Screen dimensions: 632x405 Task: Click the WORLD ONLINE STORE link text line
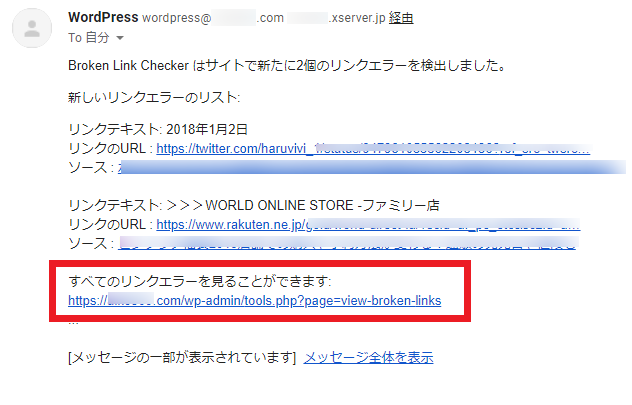(x=254, y=206)
